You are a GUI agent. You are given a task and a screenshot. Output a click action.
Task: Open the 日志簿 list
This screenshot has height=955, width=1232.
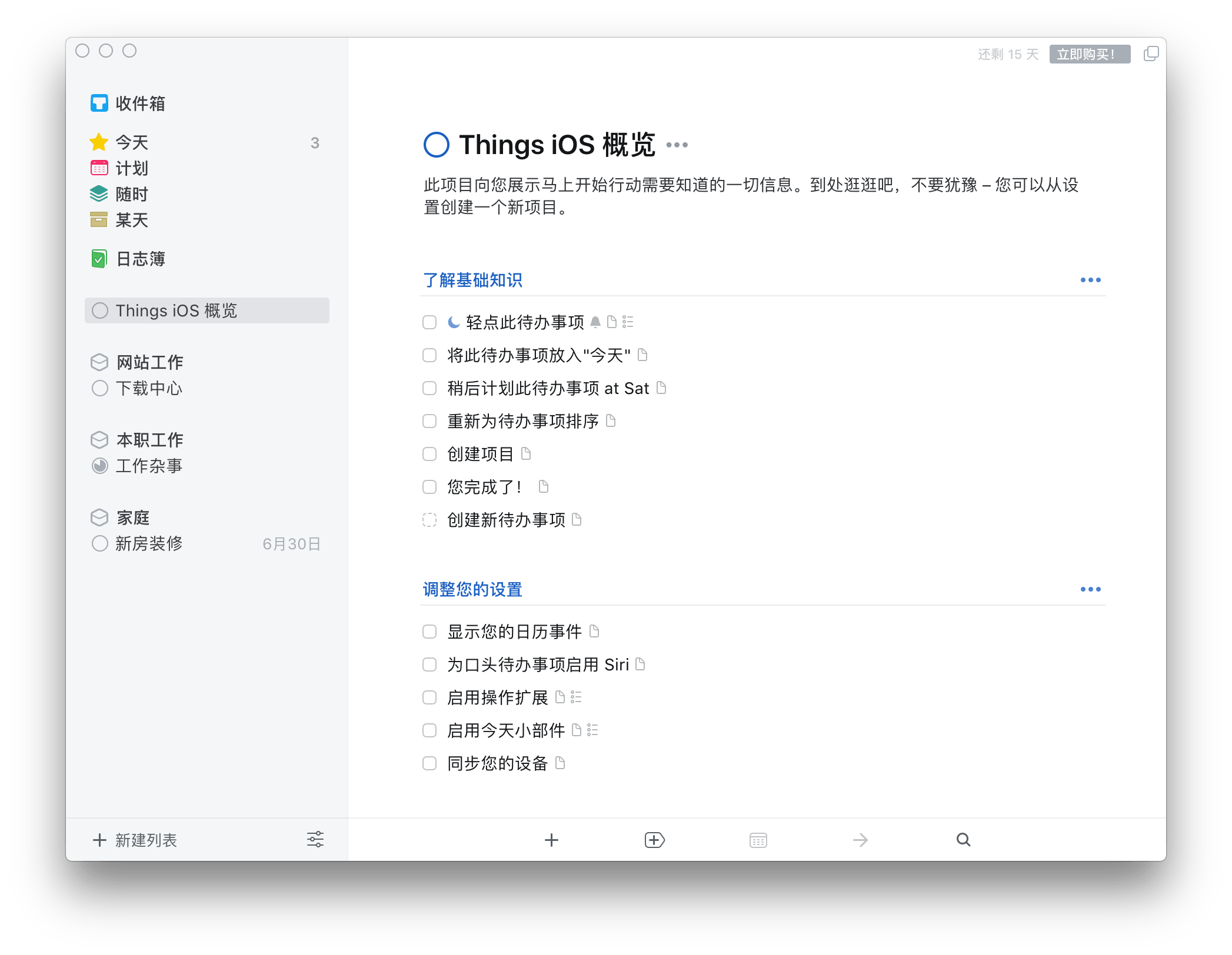point(141,259)
